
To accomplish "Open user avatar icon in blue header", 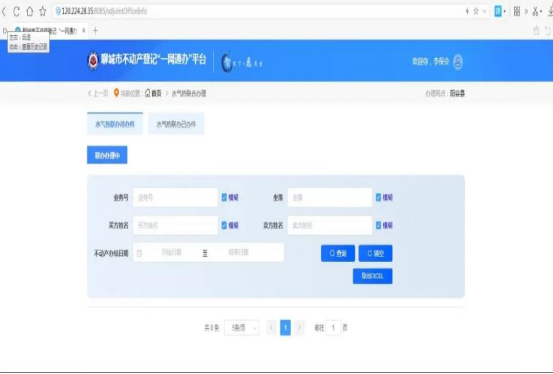I will click(x=457, y=62).
